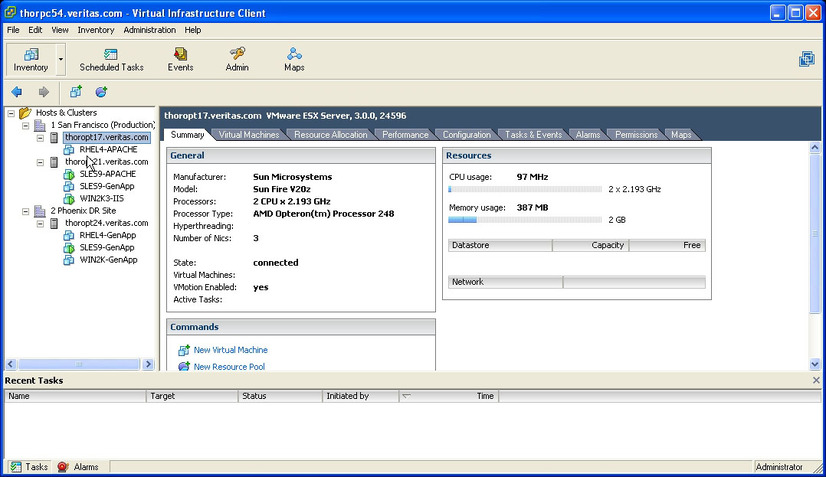This screenshot has width=826, height=477.
Task: Switch to the Performance tab
Action: pyautogui.click(x=405, y=135)
